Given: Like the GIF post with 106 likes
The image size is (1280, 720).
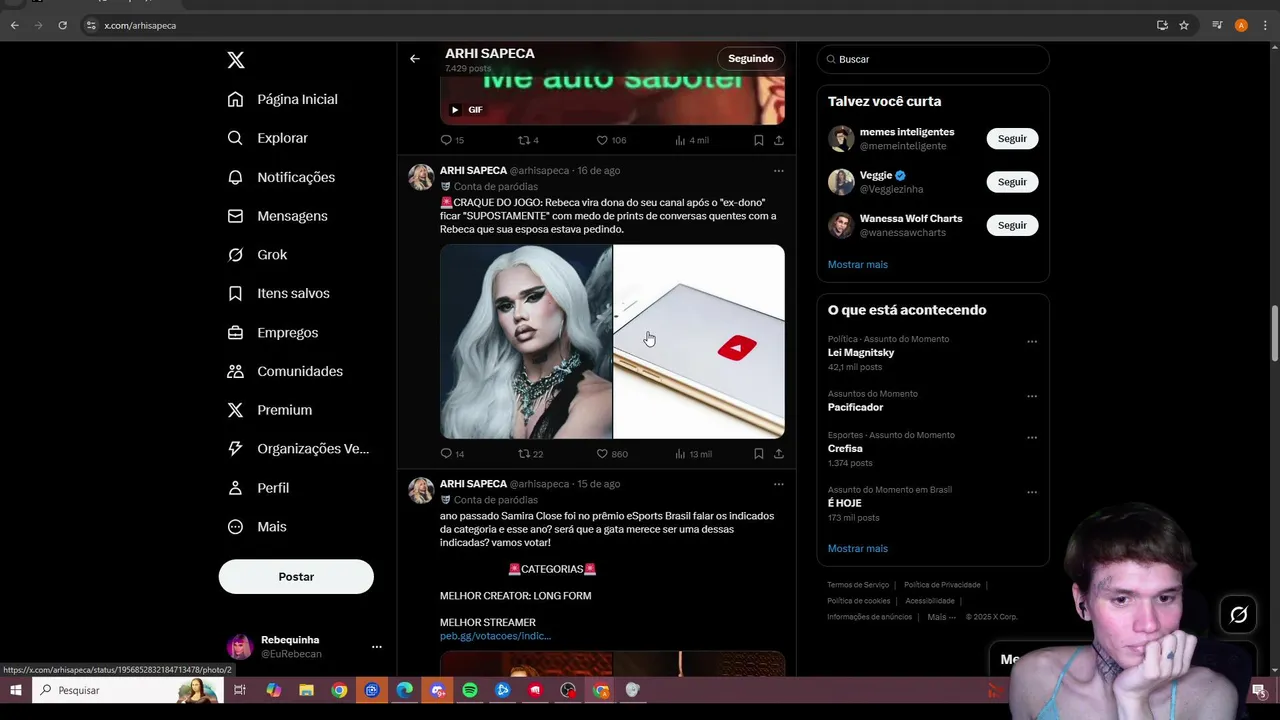Looking at the screenshot, I should click(612, 140).
